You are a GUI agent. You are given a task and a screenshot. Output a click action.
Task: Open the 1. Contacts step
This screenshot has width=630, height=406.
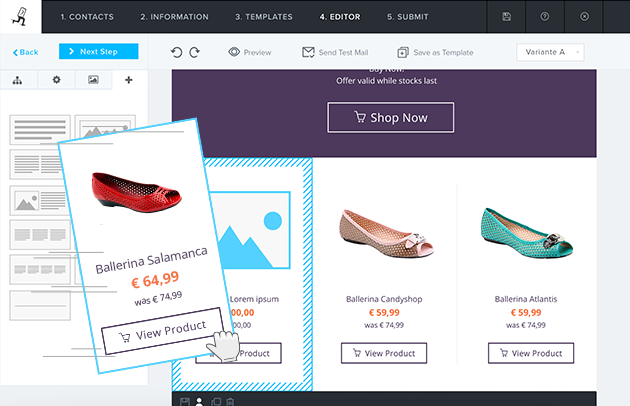pyautogui.click(x=87, y=17)
